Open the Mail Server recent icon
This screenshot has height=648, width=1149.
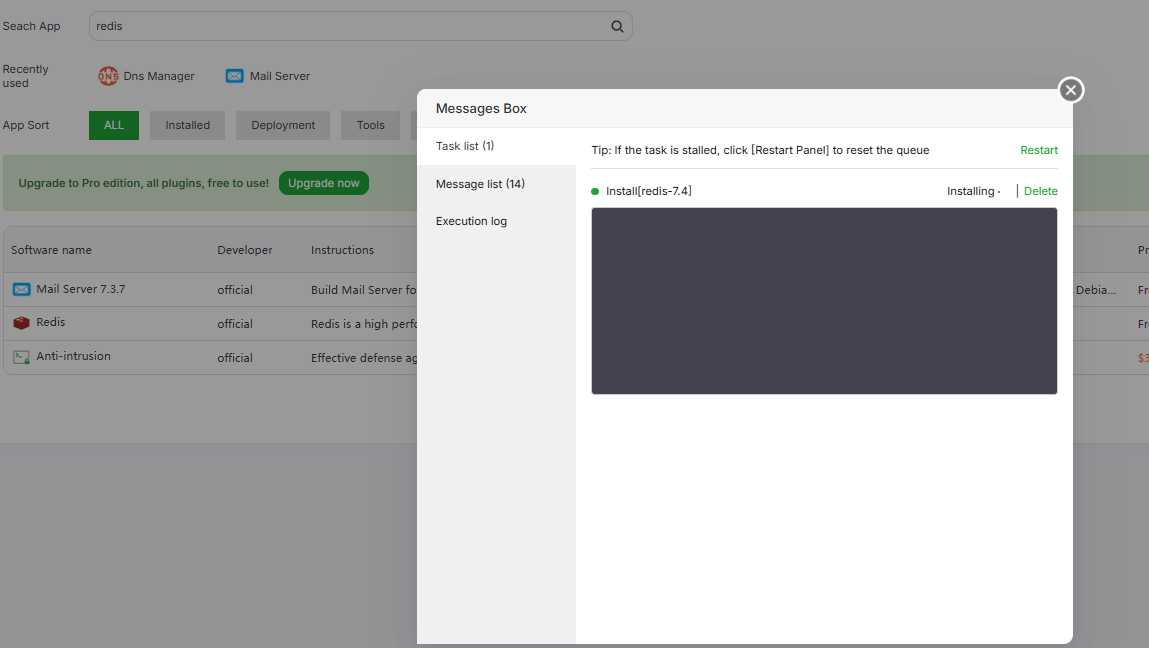[234, 76]
